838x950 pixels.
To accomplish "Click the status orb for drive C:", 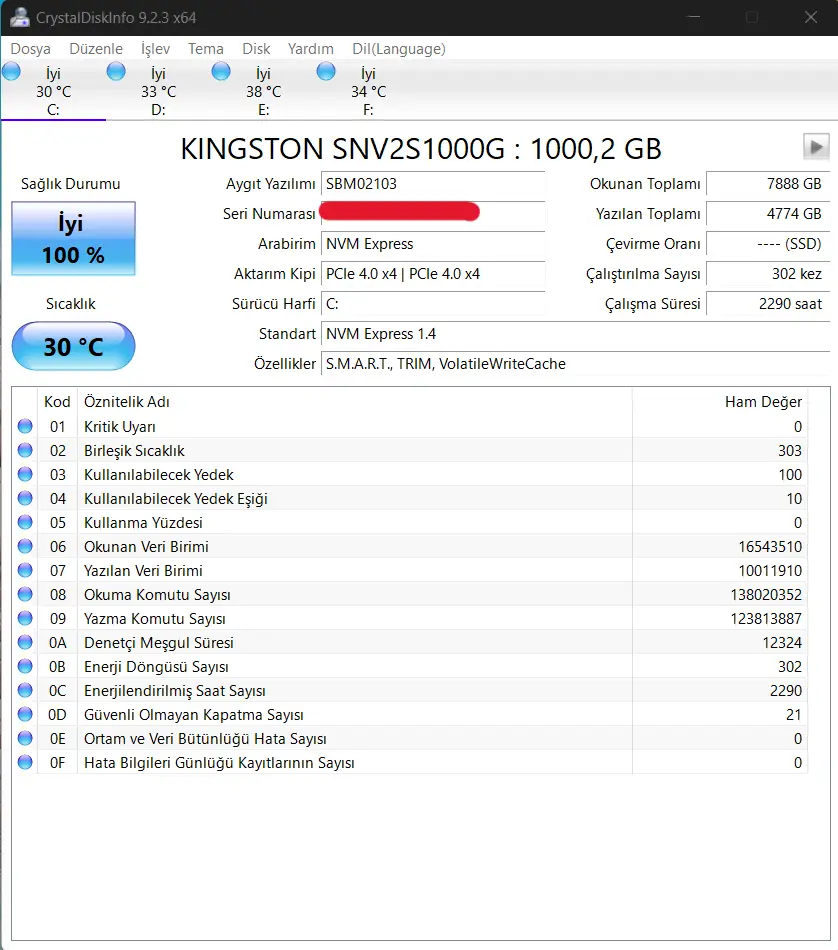I will pos(12,71).
